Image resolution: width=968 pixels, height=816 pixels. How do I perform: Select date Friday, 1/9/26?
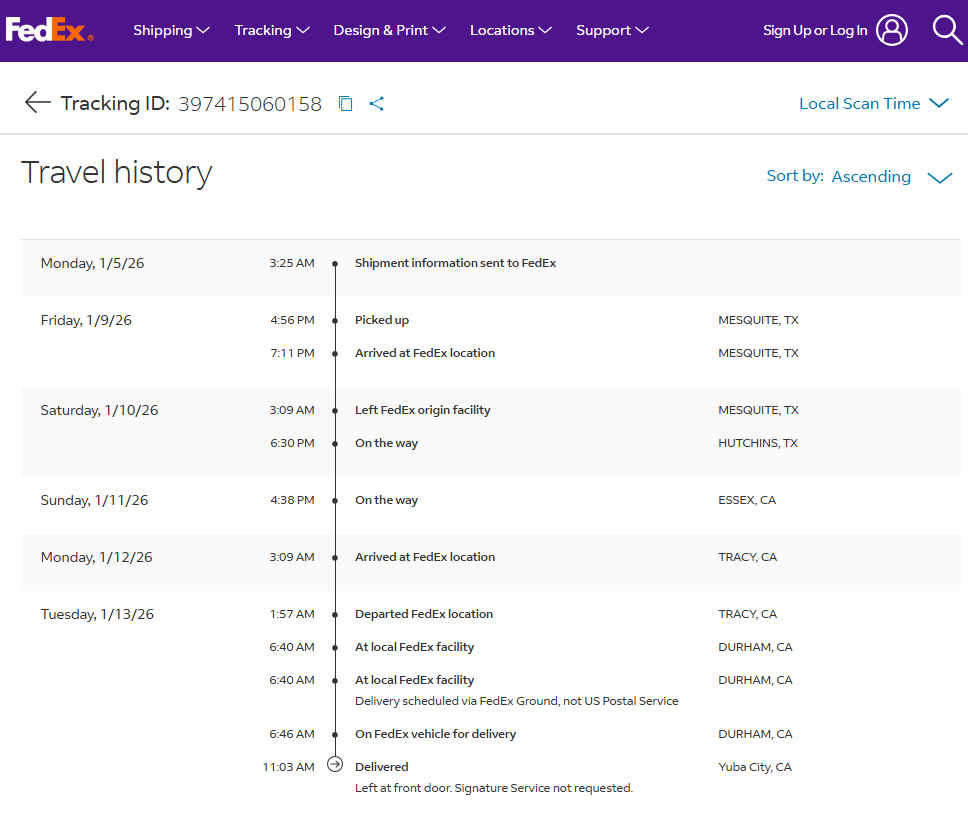86,320
